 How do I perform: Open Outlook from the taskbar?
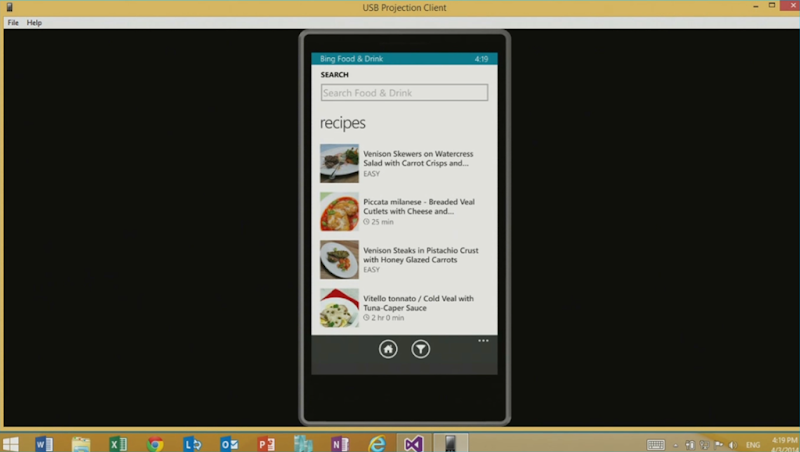tap(229, 444)
